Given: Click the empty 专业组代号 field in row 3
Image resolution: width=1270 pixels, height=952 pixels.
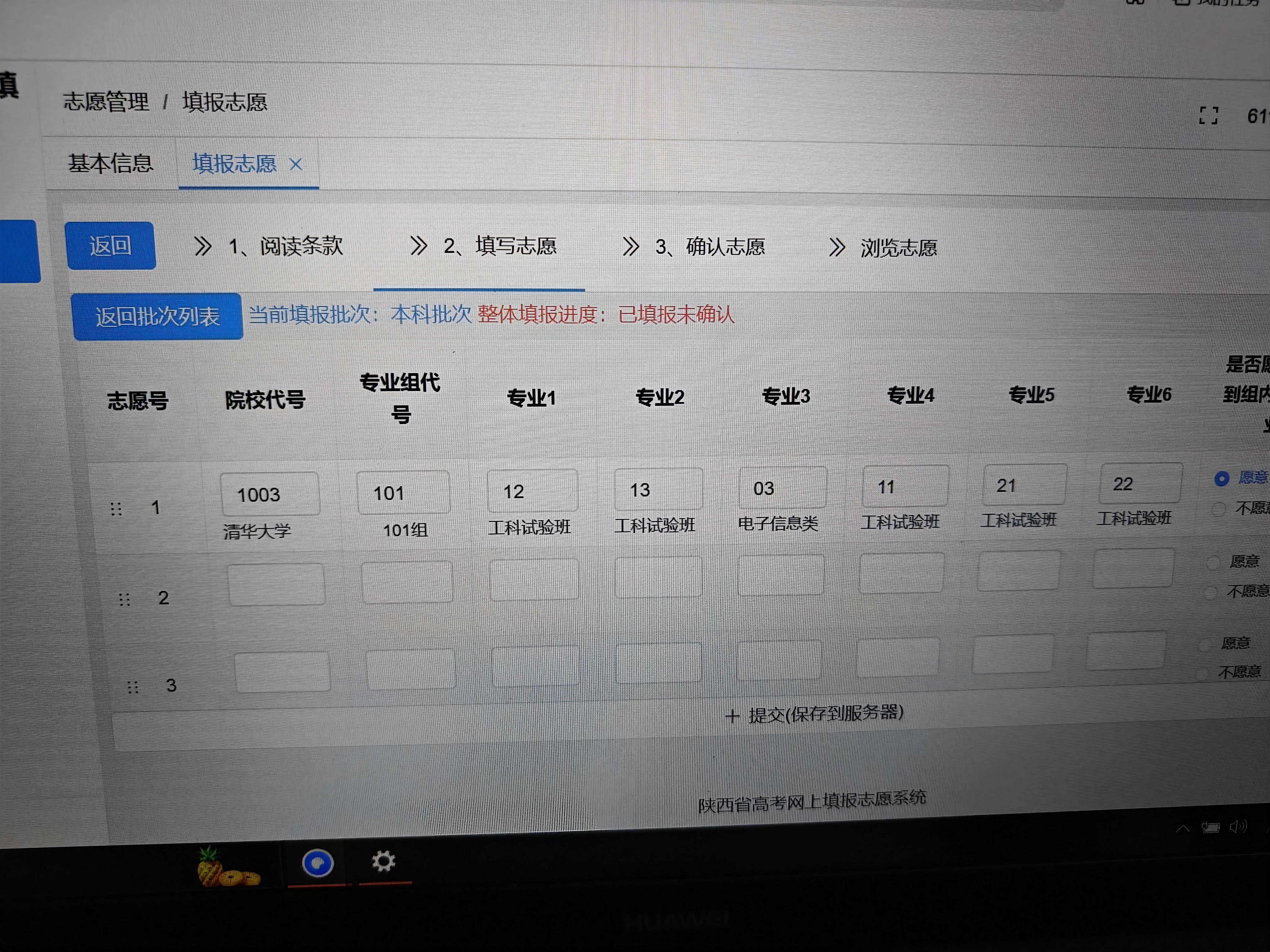Looking at the screenshot, I should pos(411,669).
